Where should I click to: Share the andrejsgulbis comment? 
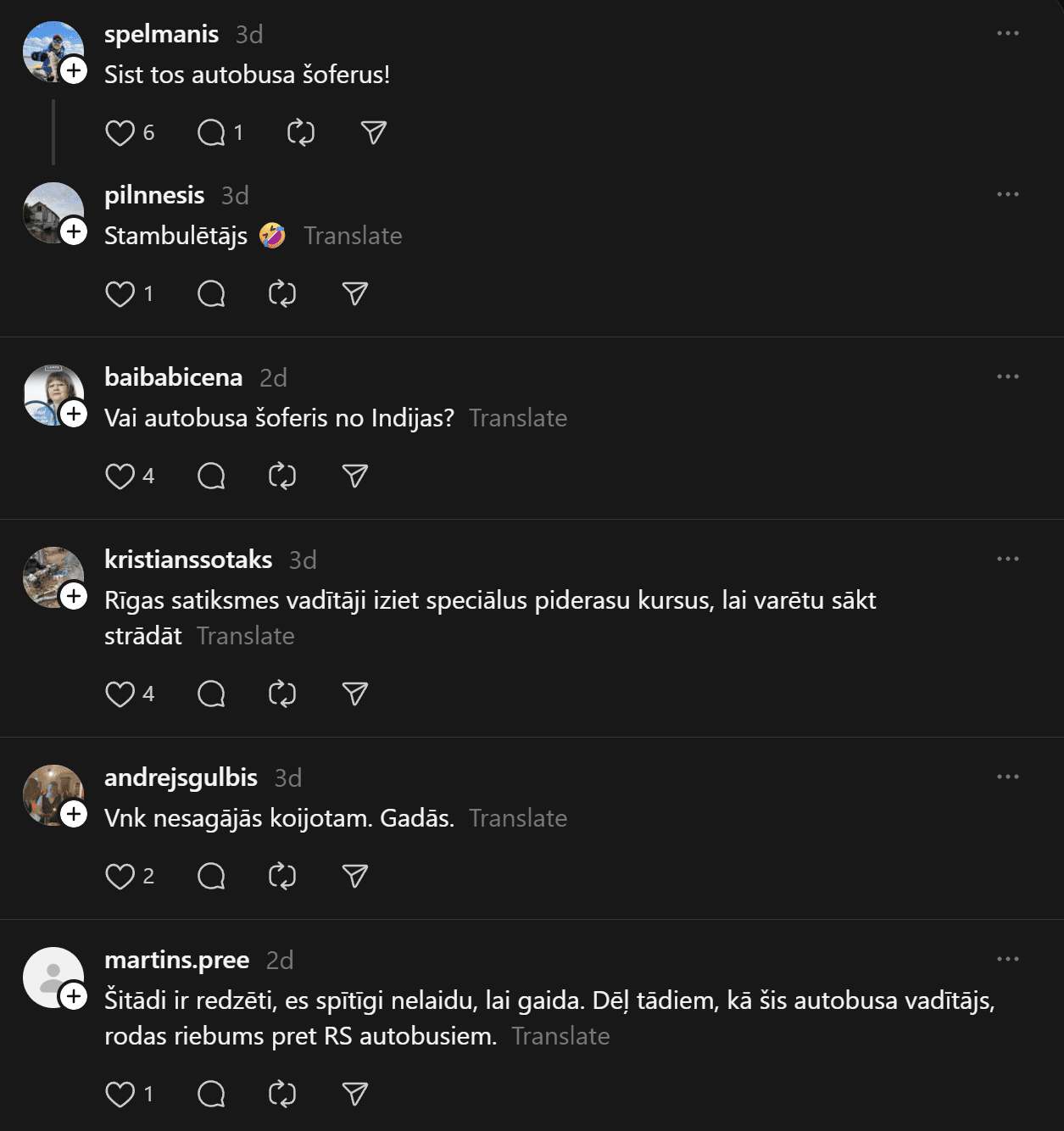click(x=355, y=877)
